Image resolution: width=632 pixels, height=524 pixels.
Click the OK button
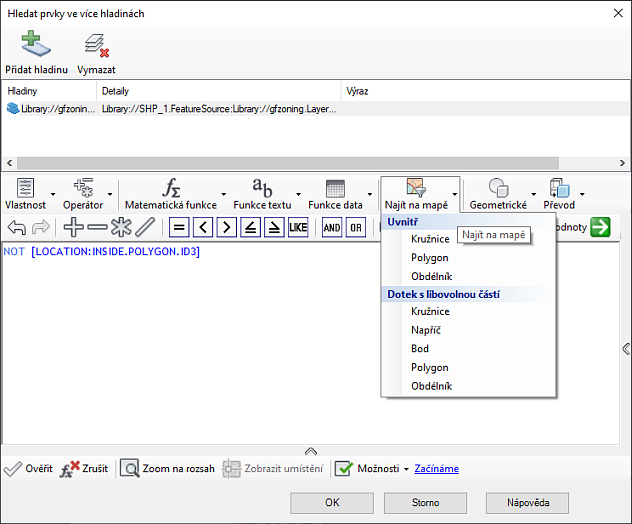(x=332, y=503)
